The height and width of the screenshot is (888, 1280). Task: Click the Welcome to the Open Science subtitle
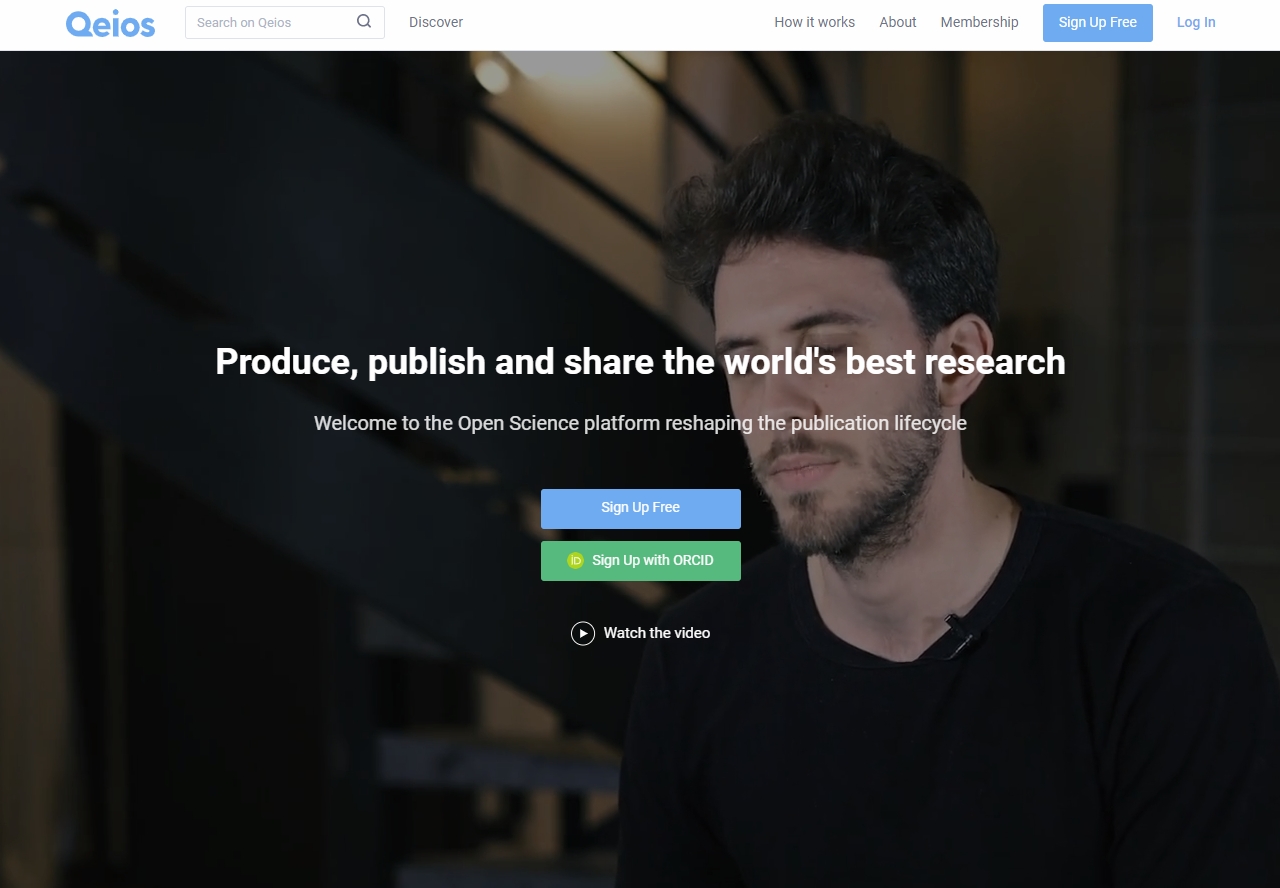coord(640,423)
